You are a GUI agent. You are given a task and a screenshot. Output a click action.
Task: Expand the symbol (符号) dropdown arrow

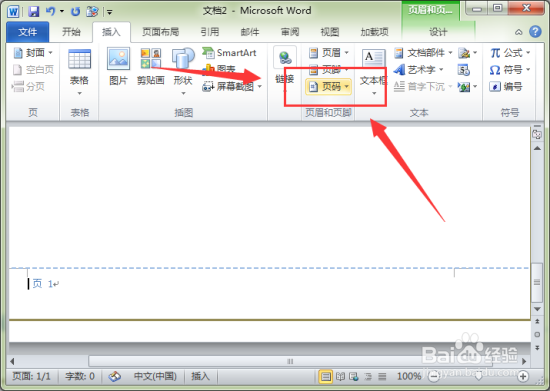pos(528,70)
